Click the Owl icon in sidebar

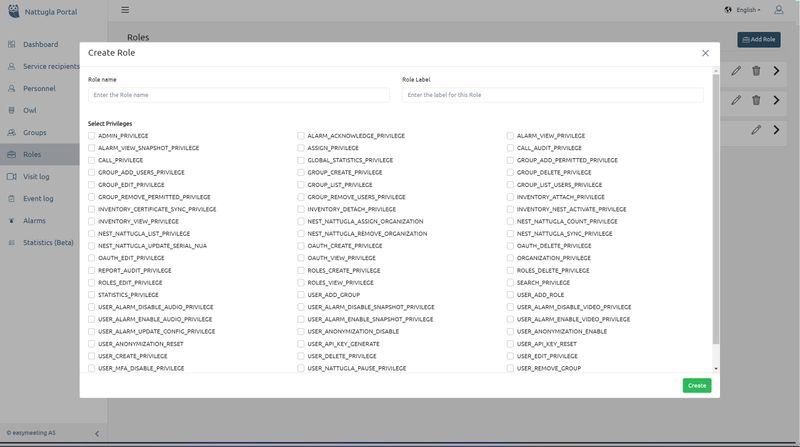(x=12, y=110)
